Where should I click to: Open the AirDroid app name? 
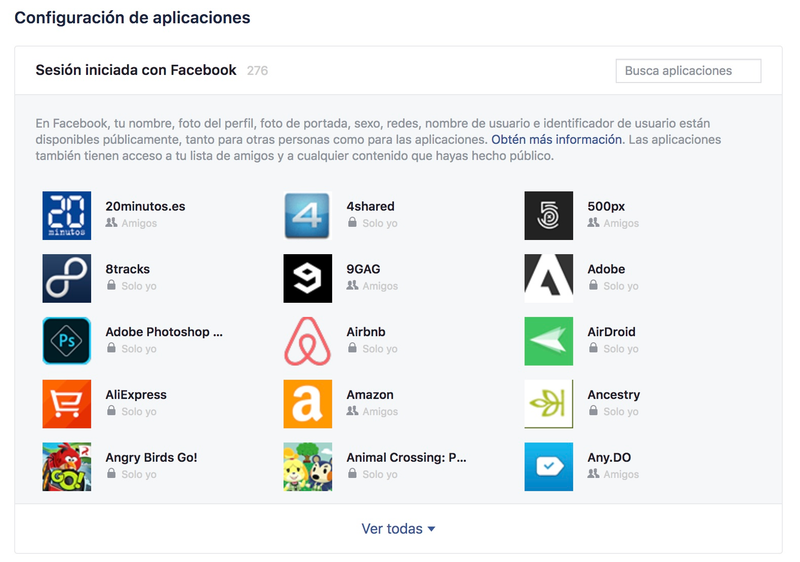click(611, 332)
